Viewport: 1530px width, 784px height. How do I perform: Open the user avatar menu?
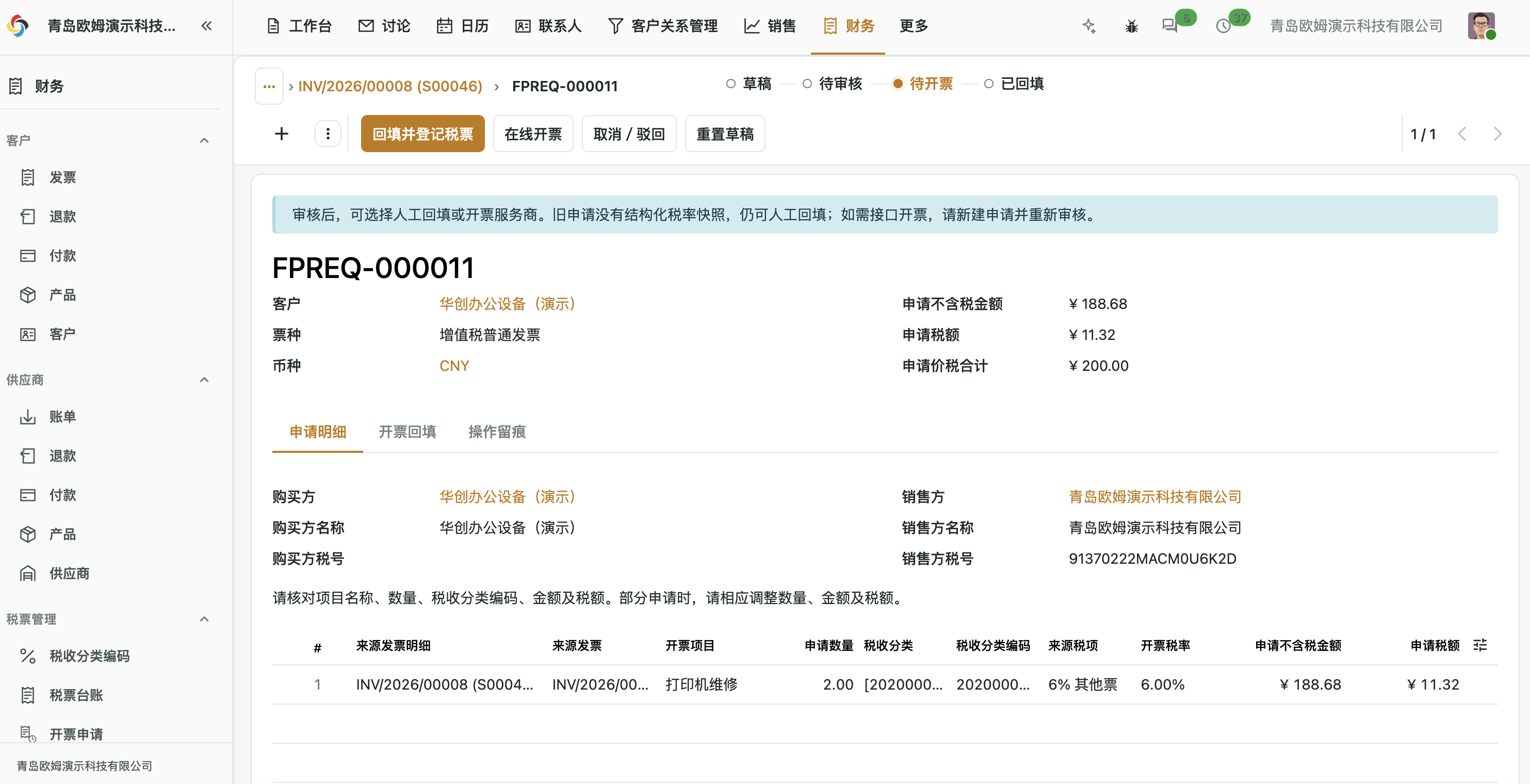point(1480,26)
